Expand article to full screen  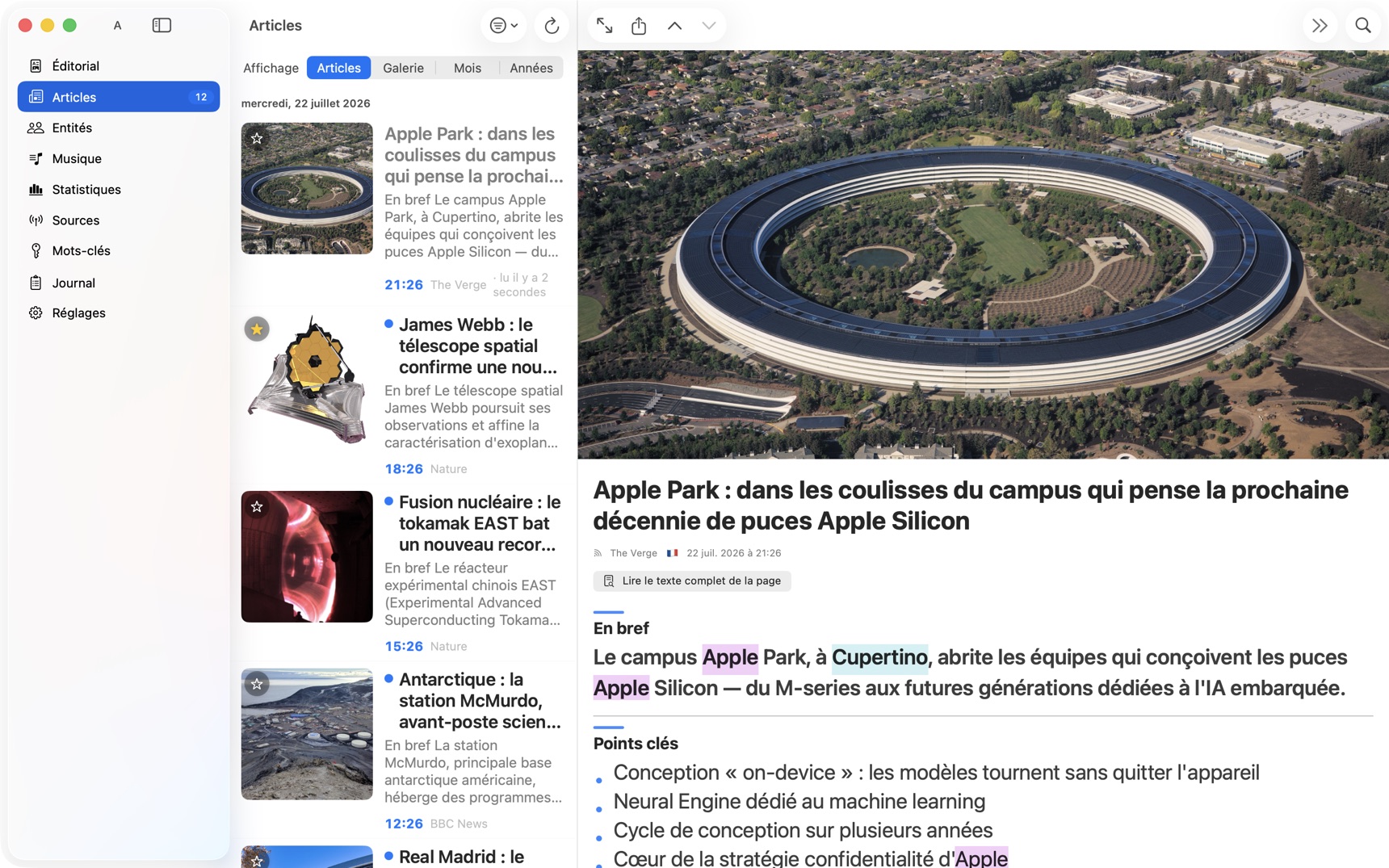(604, 26)
